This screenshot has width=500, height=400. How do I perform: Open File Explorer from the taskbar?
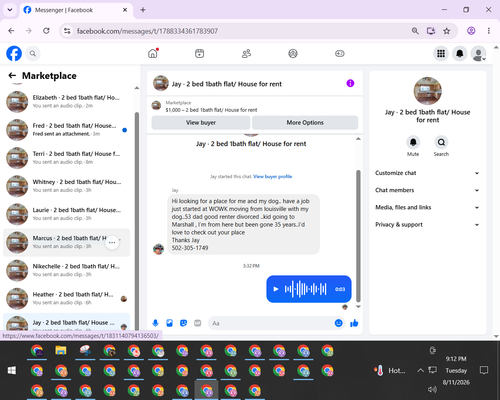point(61,350)
